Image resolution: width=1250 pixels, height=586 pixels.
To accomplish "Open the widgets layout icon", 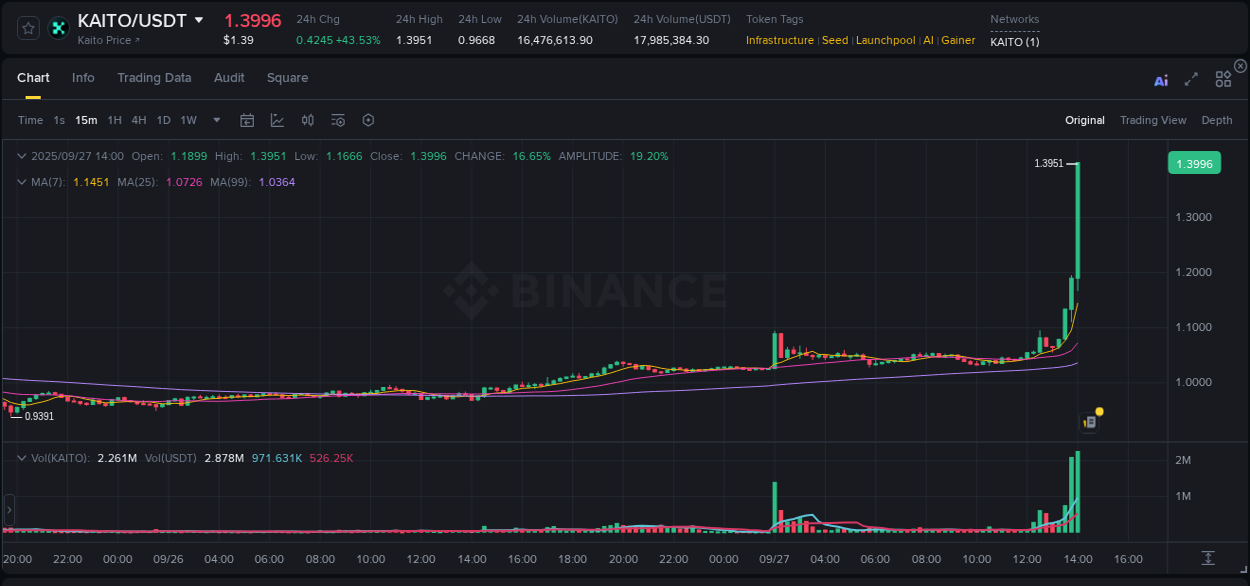I will click(1222, 79).
